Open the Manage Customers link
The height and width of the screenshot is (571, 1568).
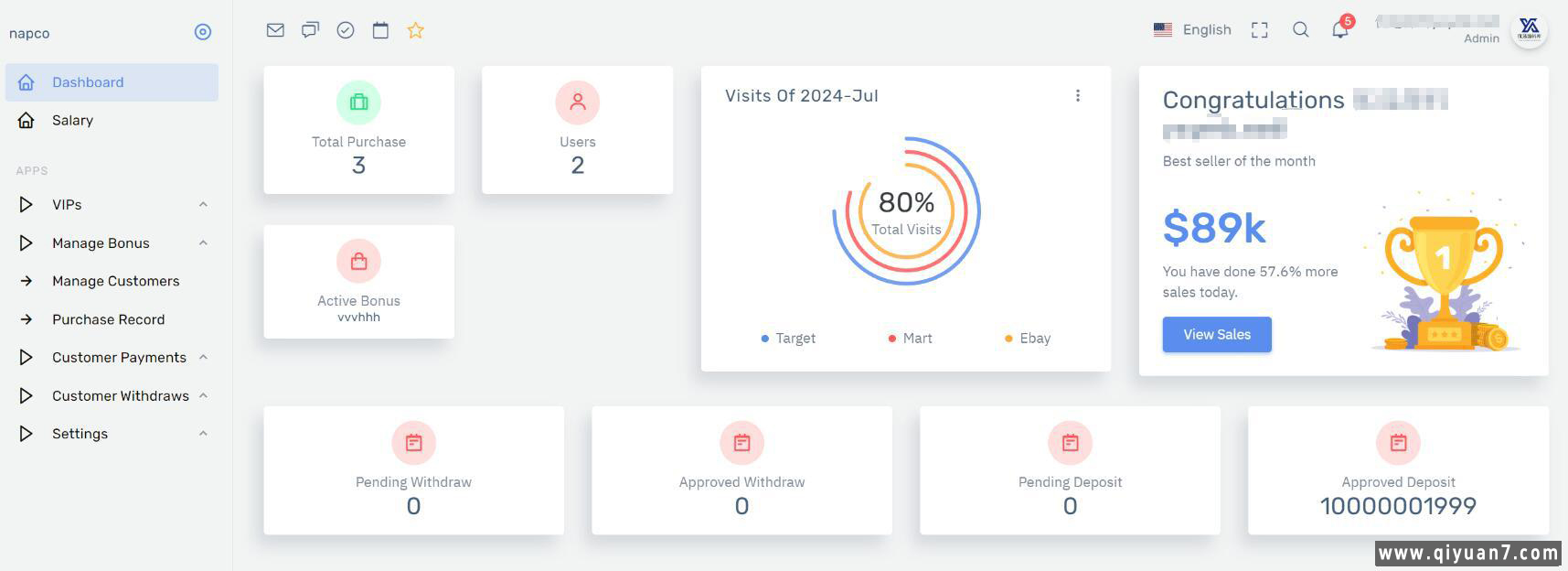tap(115, 281)
